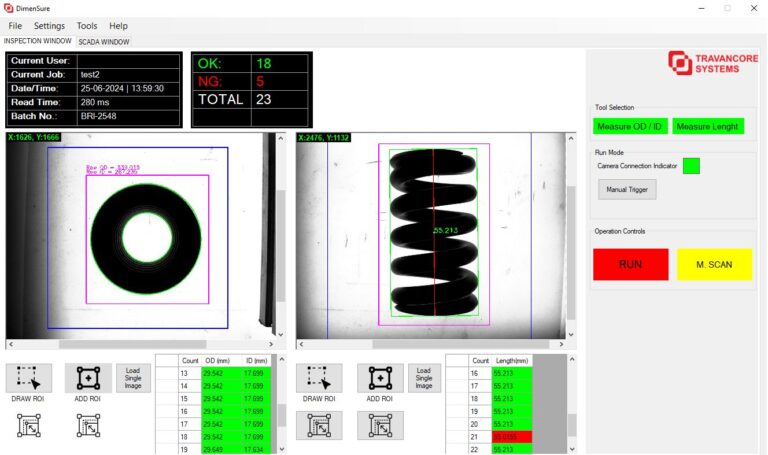Open the Settings menu
Screen dimensions: 768x455
(x=49, y=25)
